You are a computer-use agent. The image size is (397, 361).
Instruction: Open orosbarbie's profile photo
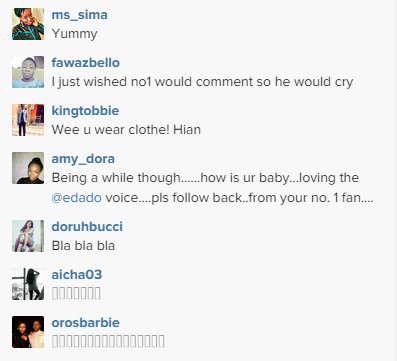point(28,332)
